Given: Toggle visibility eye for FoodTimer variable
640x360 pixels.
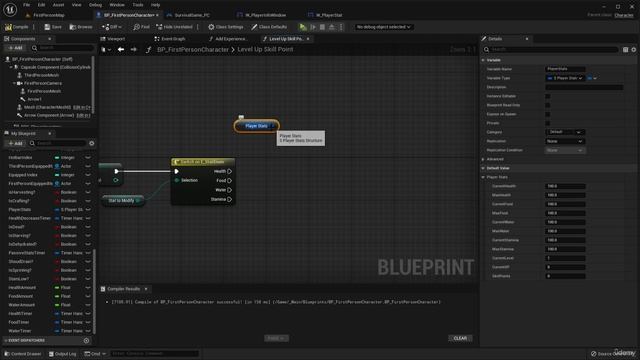Looking at the screenshot, I should [88, 322].
